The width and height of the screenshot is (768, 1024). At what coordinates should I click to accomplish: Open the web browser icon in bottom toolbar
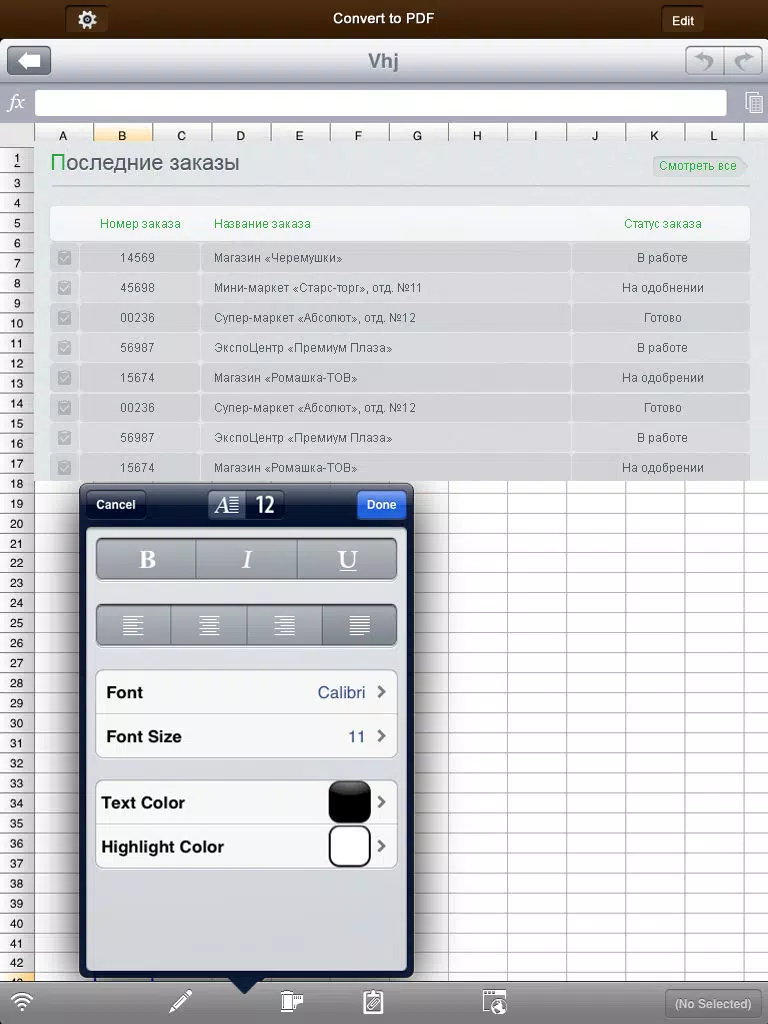pyautogui.click(x=494, y=1002)
